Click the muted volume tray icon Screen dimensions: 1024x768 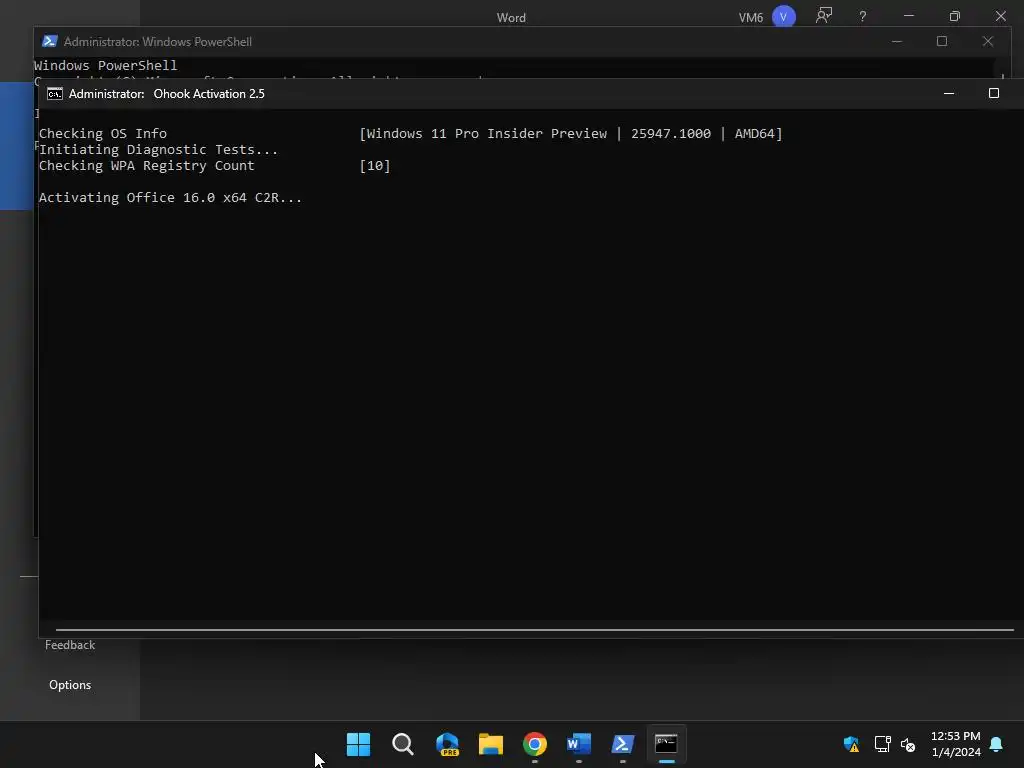pyautogui.click(x=908, y=744)
